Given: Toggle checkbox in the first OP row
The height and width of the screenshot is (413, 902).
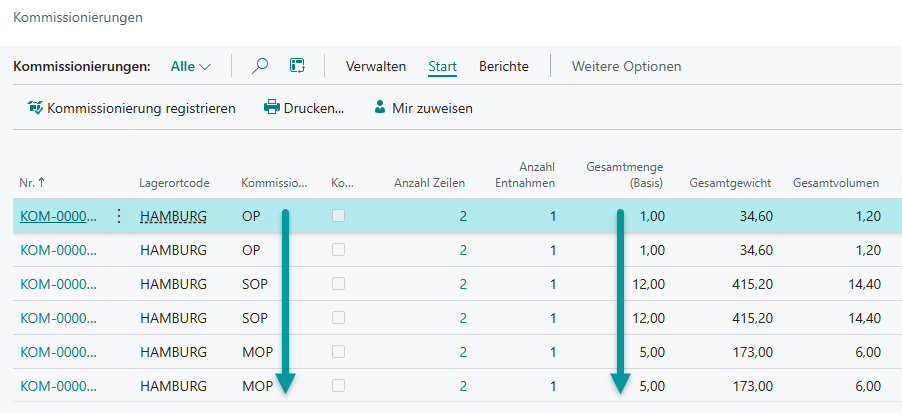Looking at the screenshot, I should 339,216.
